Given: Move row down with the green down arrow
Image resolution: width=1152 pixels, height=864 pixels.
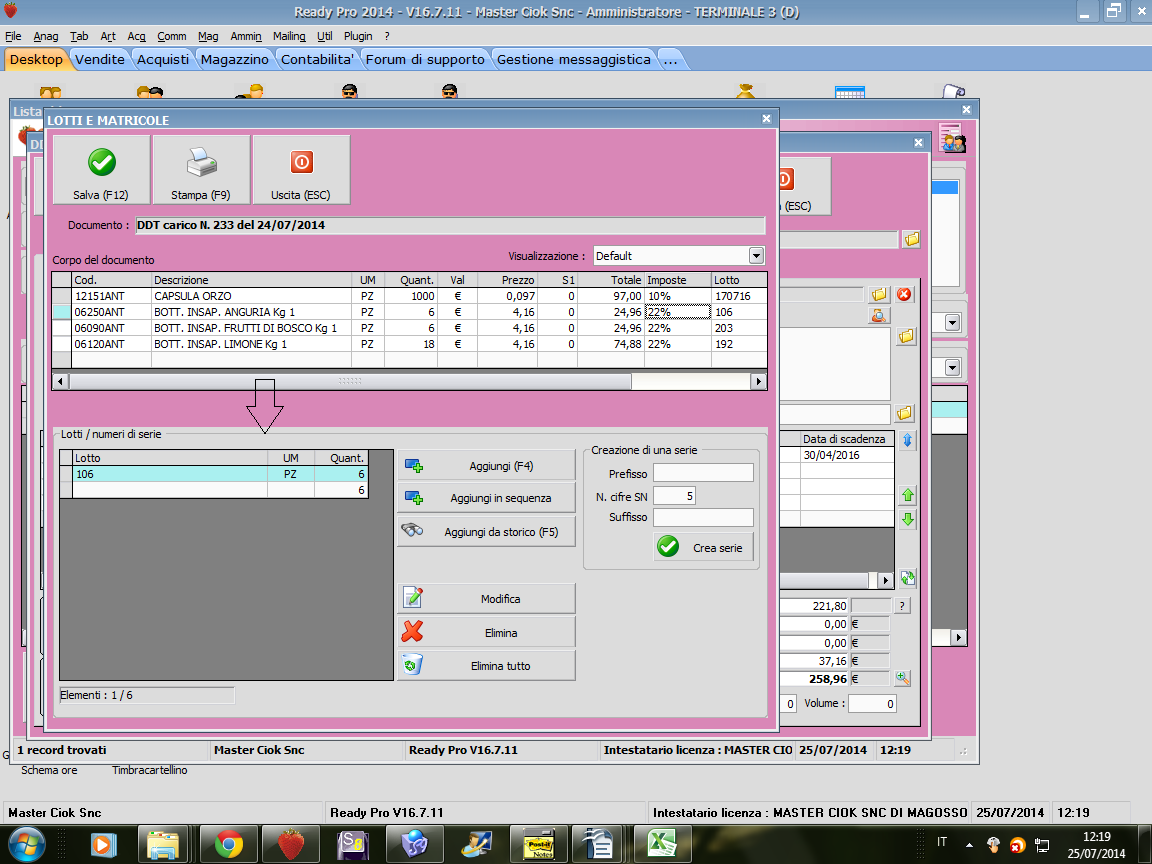Looking at the screenshot, I should pos(907,519).
